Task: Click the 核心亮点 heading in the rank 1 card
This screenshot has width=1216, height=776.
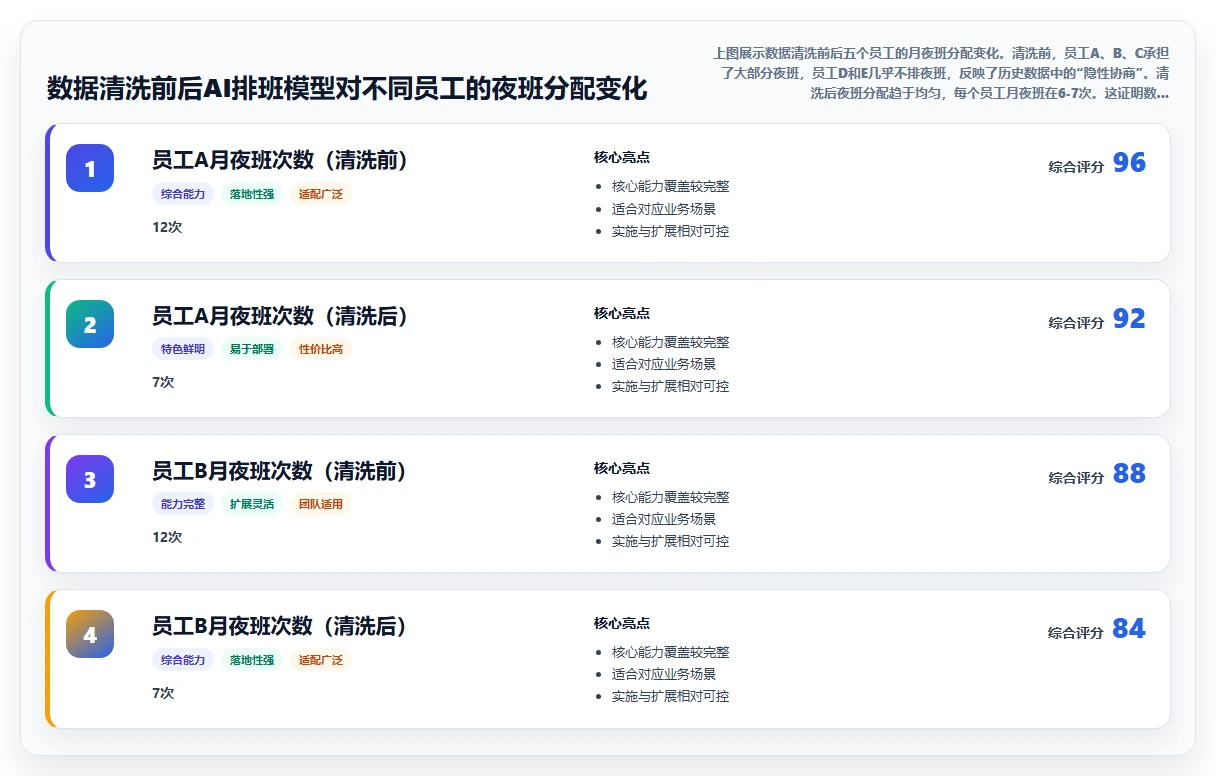Action: pos(622,157)
